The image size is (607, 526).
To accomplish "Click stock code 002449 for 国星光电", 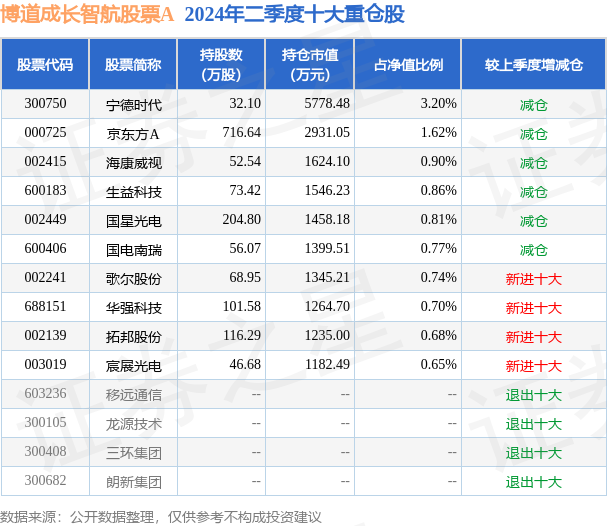I will 45,220.
